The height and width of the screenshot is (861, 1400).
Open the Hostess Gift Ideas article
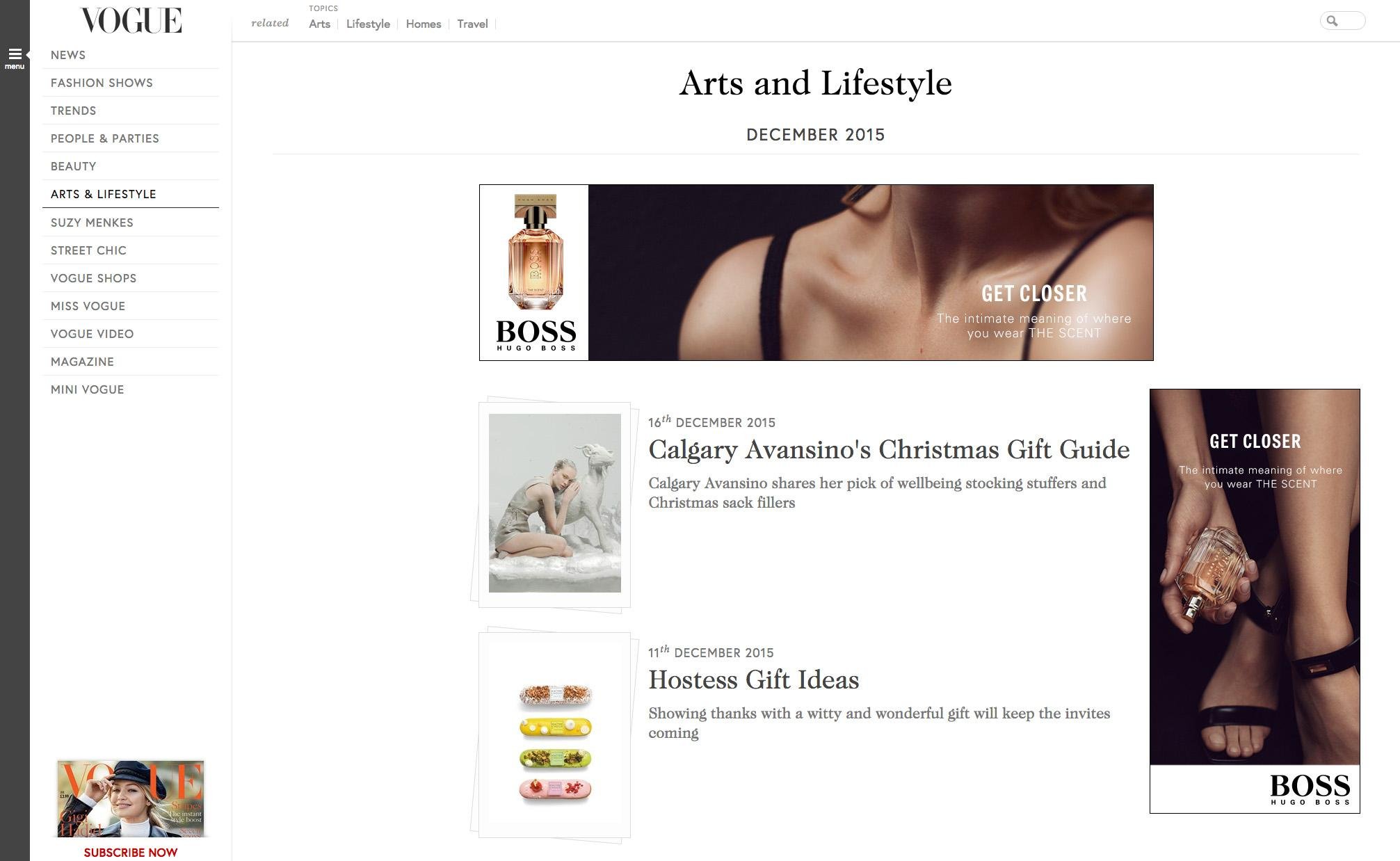point(753,679)
